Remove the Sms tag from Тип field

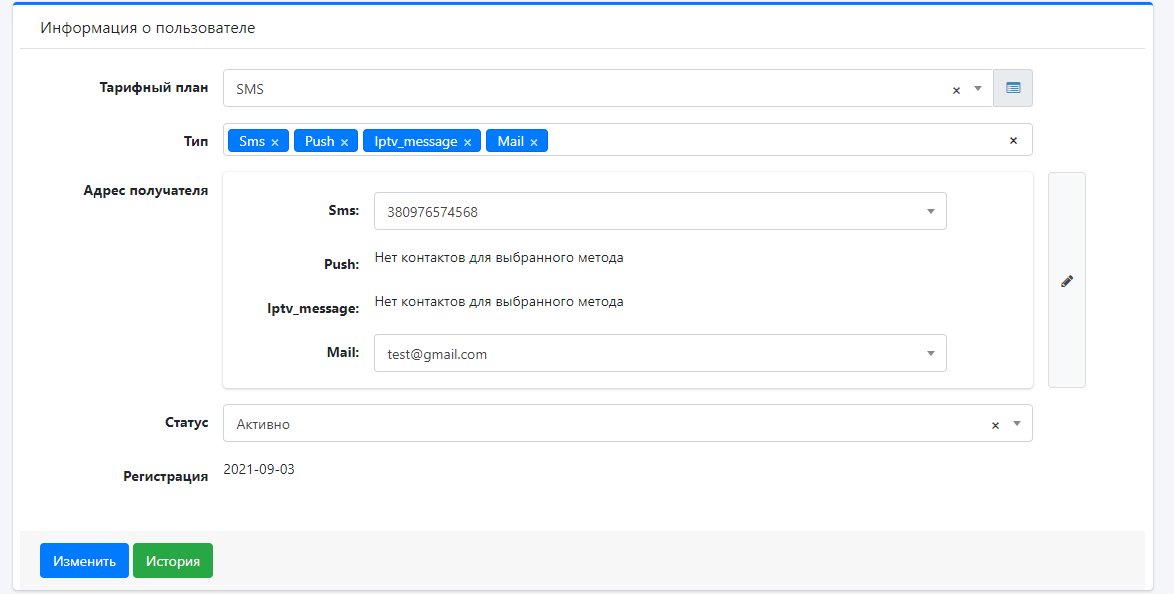[275, 142]
